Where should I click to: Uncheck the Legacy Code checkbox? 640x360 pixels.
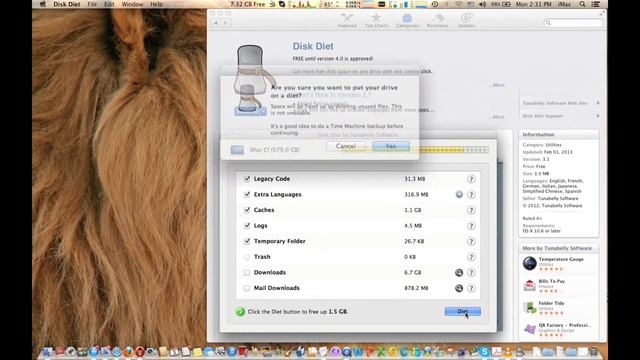247,179
